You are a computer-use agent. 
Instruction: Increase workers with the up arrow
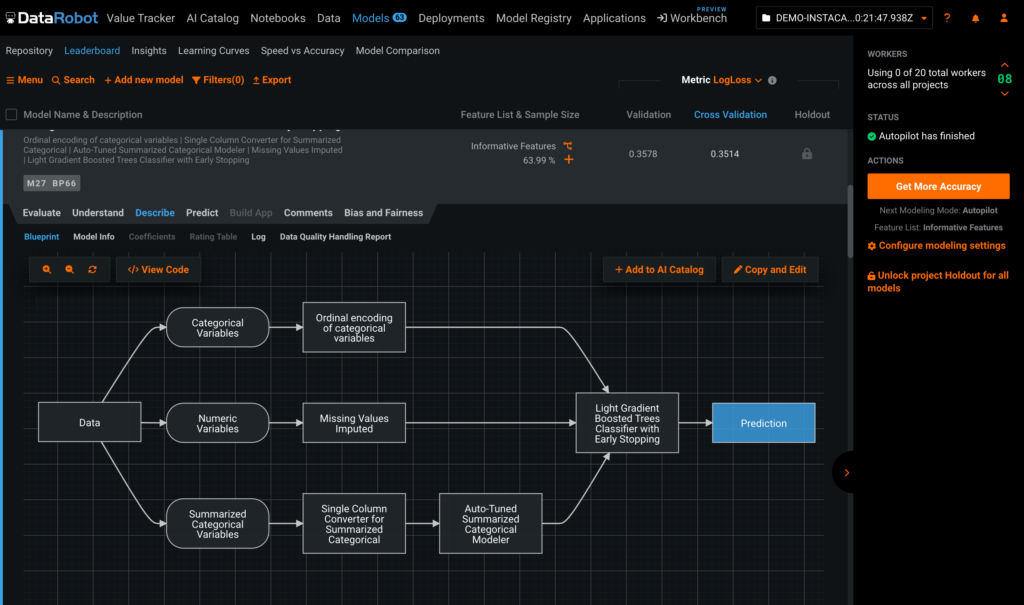pyautogui.click(x=1004, y=65)
